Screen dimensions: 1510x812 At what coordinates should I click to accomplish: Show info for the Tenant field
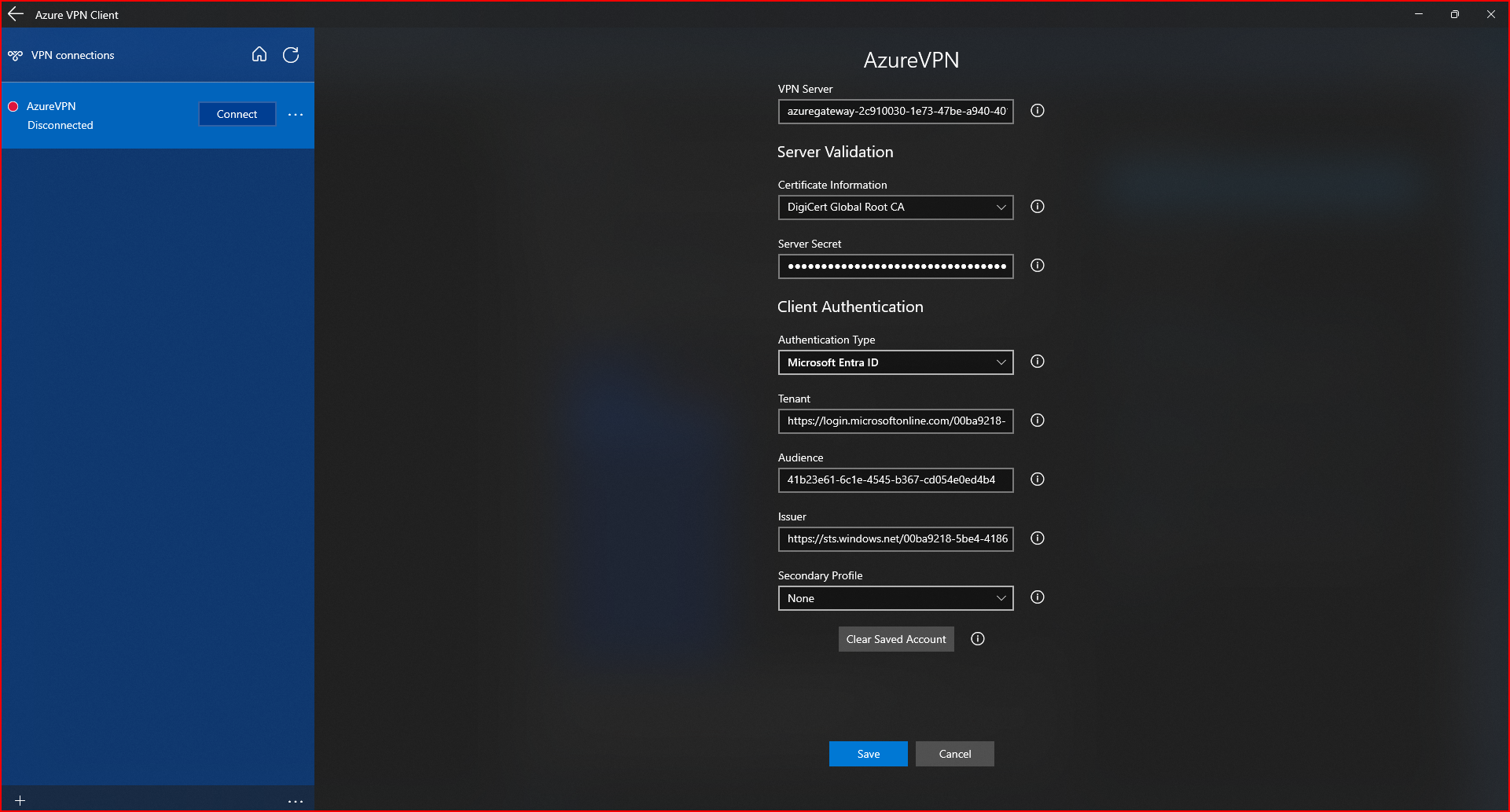click(x=1038, y=421)
